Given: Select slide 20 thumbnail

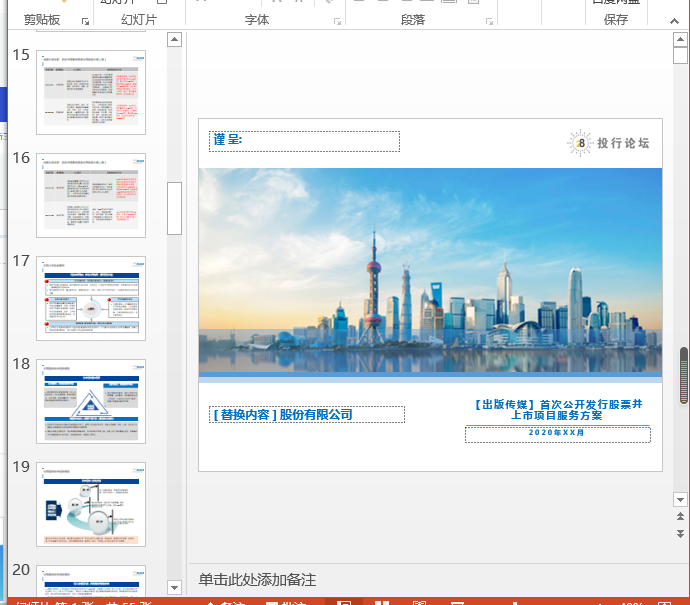Looking at the screenshot, I should click(x=91, y=581).
